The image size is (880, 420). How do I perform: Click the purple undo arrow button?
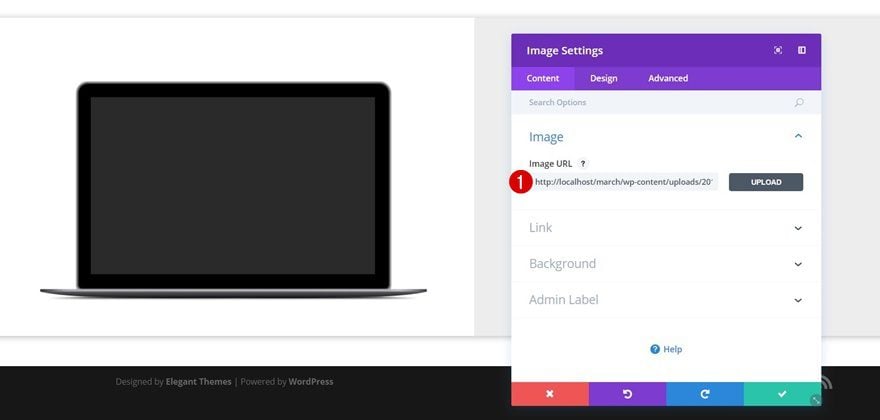coord(627,394)
